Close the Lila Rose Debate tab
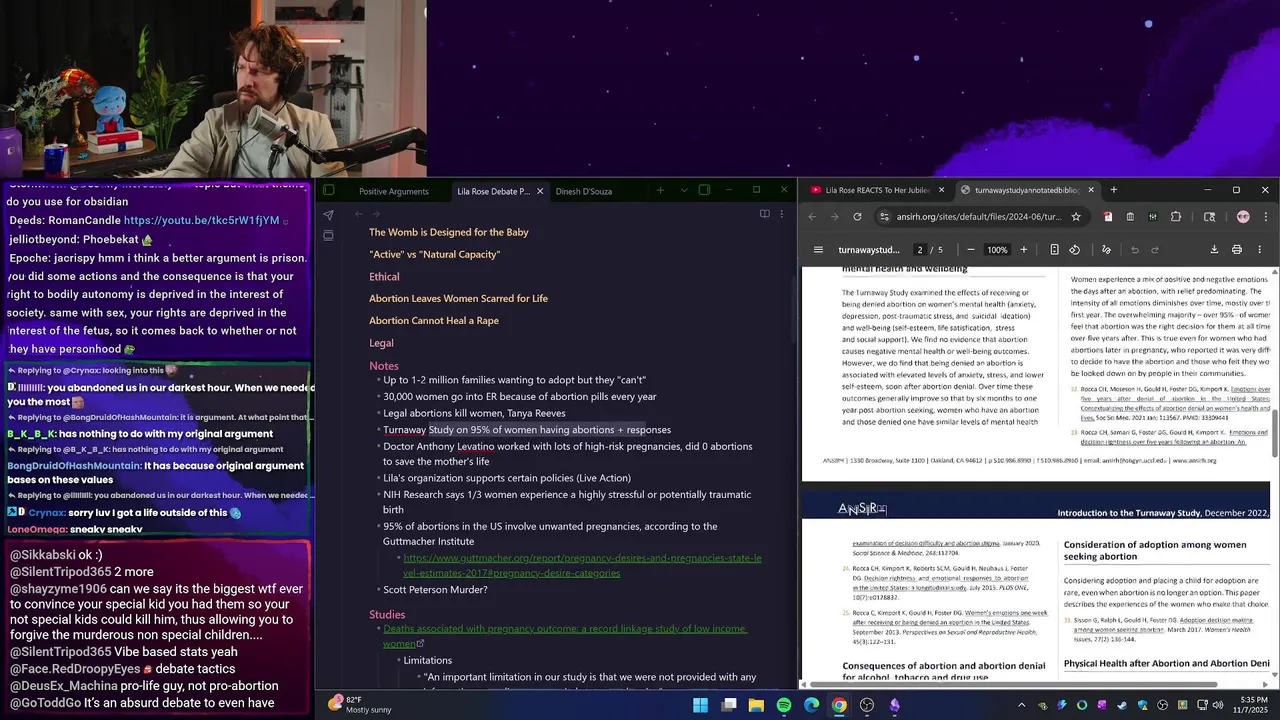 (540, 191)
